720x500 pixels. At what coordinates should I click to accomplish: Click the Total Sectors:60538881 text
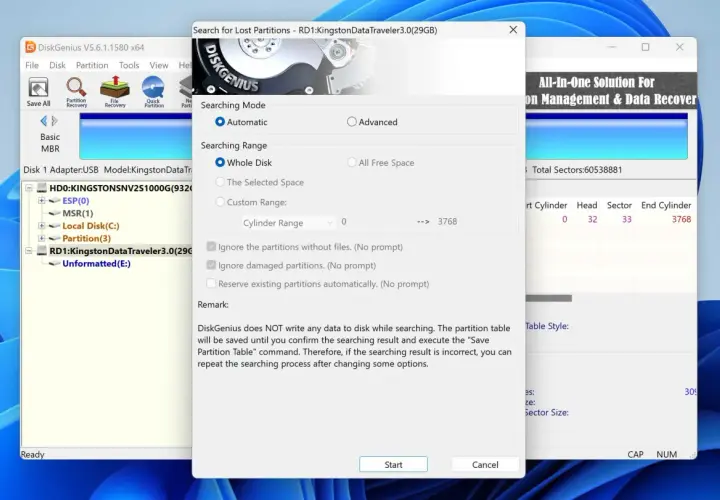pyautogui.click(x=577, y=170)
